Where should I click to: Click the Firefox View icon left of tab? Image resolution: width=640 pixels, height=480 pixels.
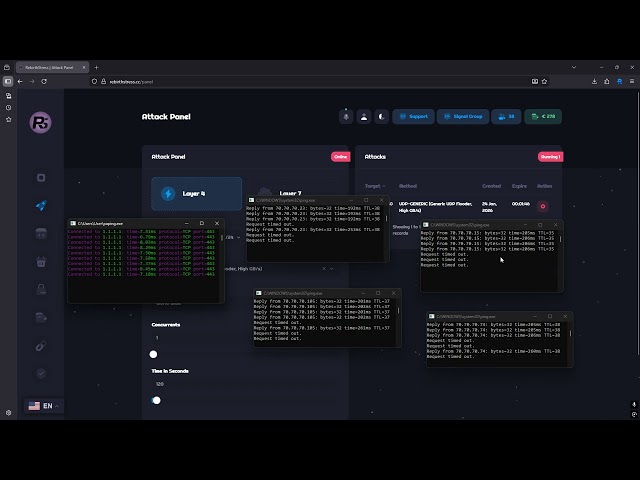coord(7,67)
